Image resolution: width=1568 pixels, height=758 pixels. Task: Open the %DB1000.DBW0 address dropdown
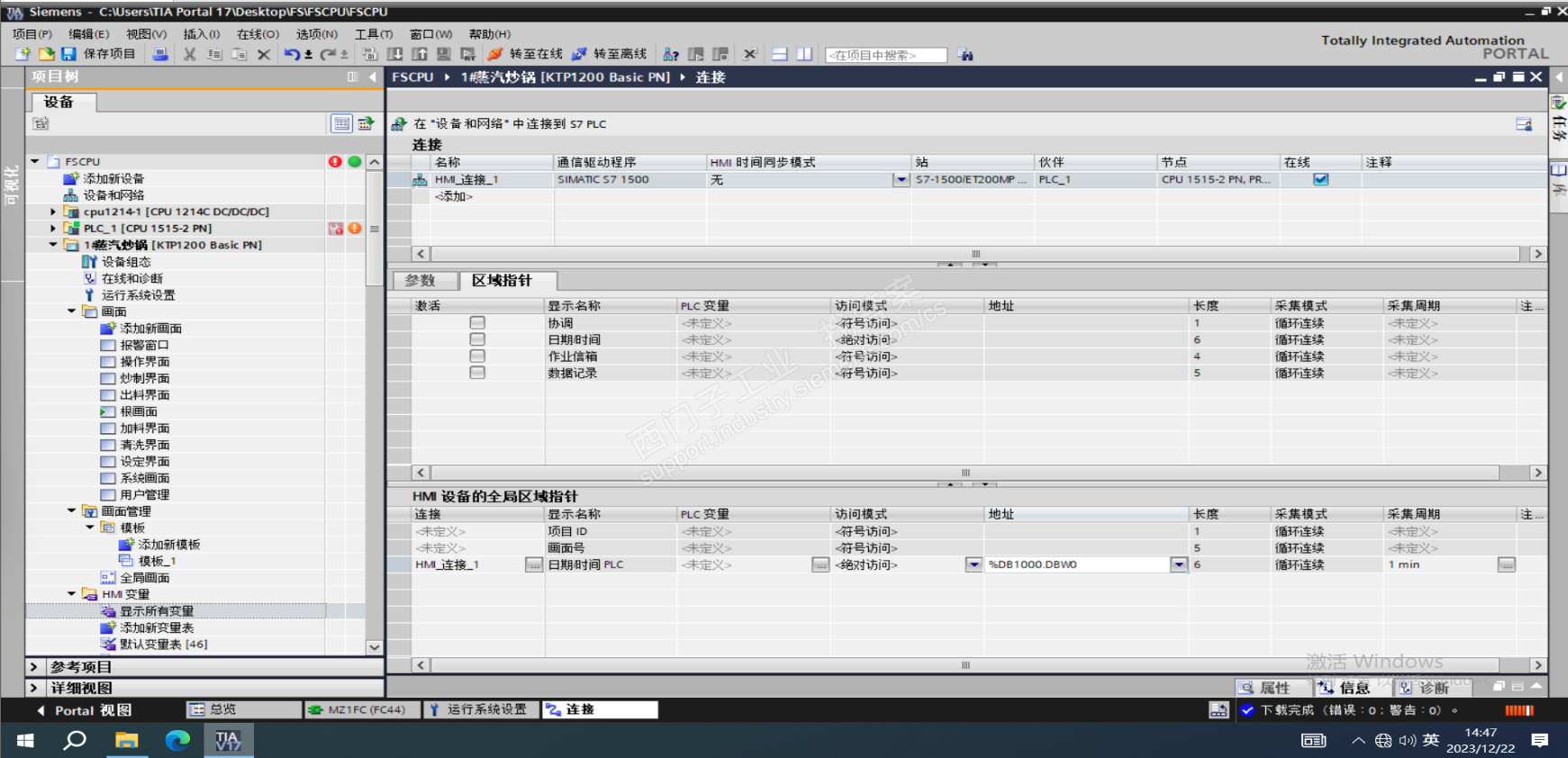(1179, 564)
